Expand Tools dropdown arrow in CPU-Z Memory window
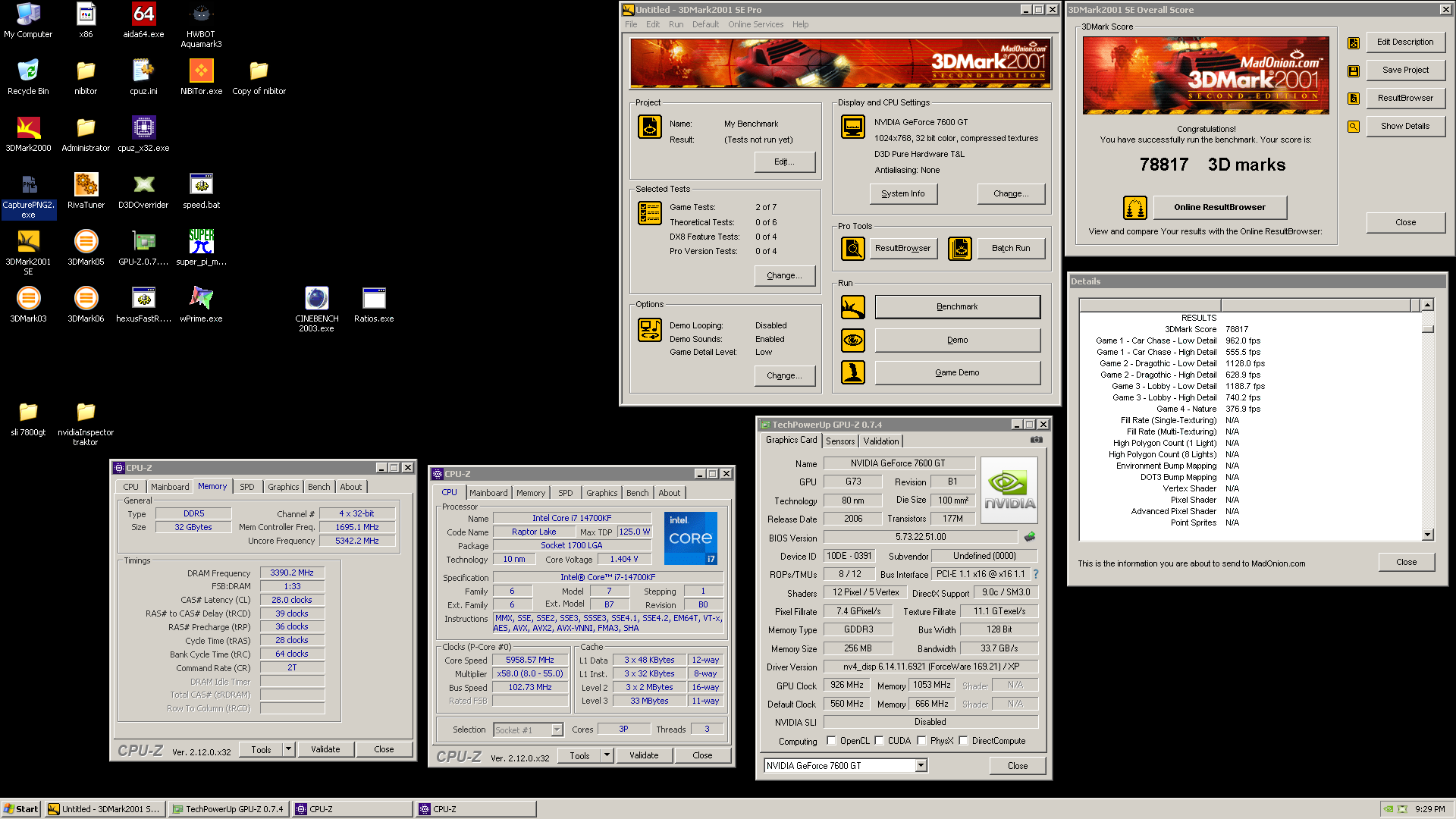 [288, 749]
